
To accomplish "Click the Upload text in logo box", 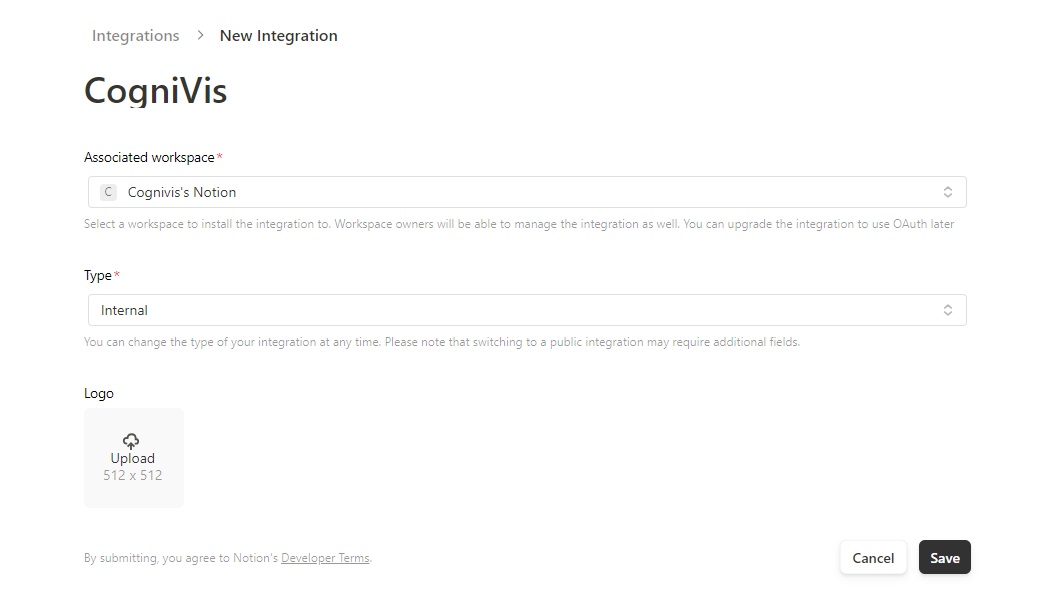I will coord(132,458).
